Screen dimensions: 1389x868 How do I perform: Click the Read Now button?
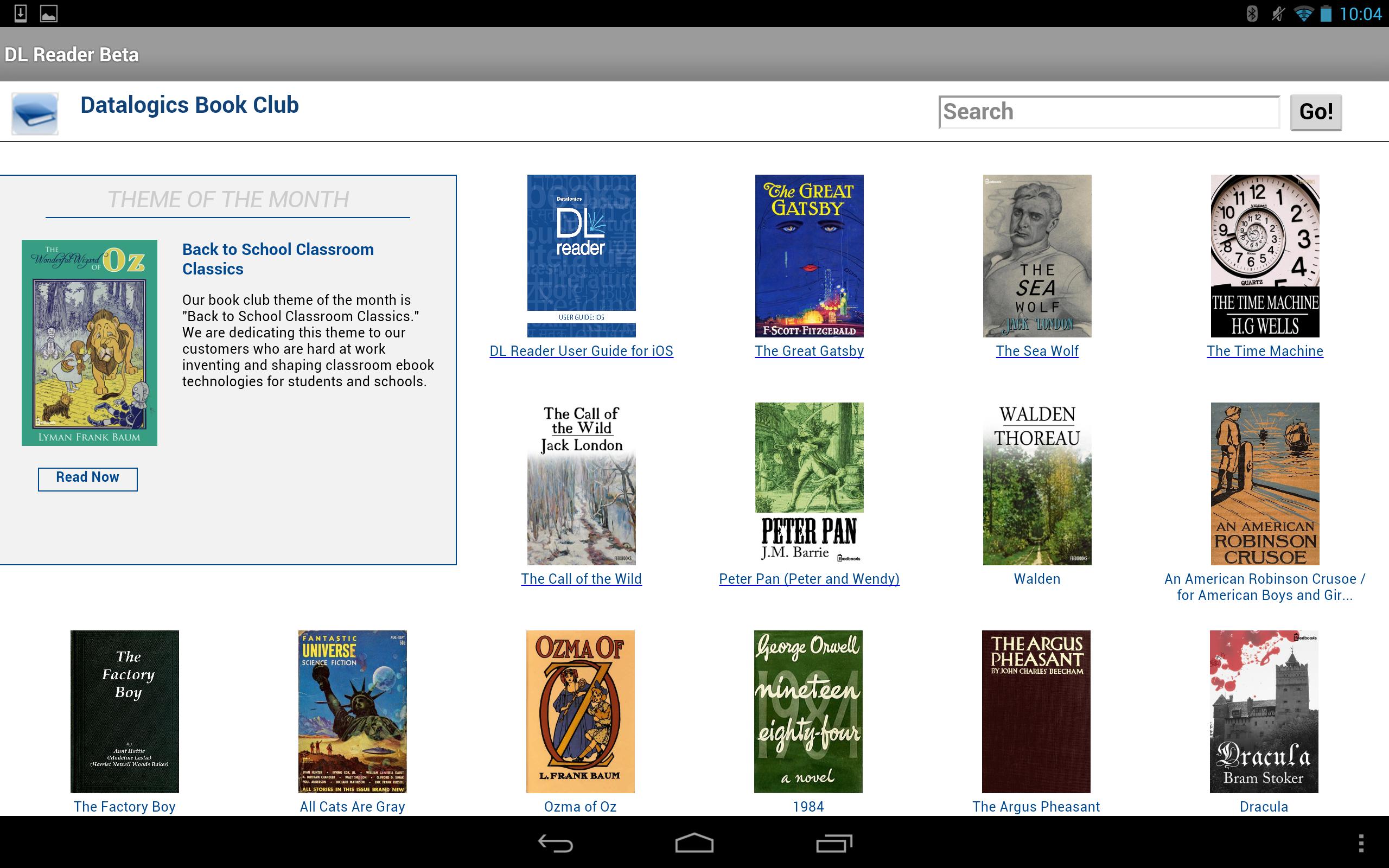(x=88, y=479)
